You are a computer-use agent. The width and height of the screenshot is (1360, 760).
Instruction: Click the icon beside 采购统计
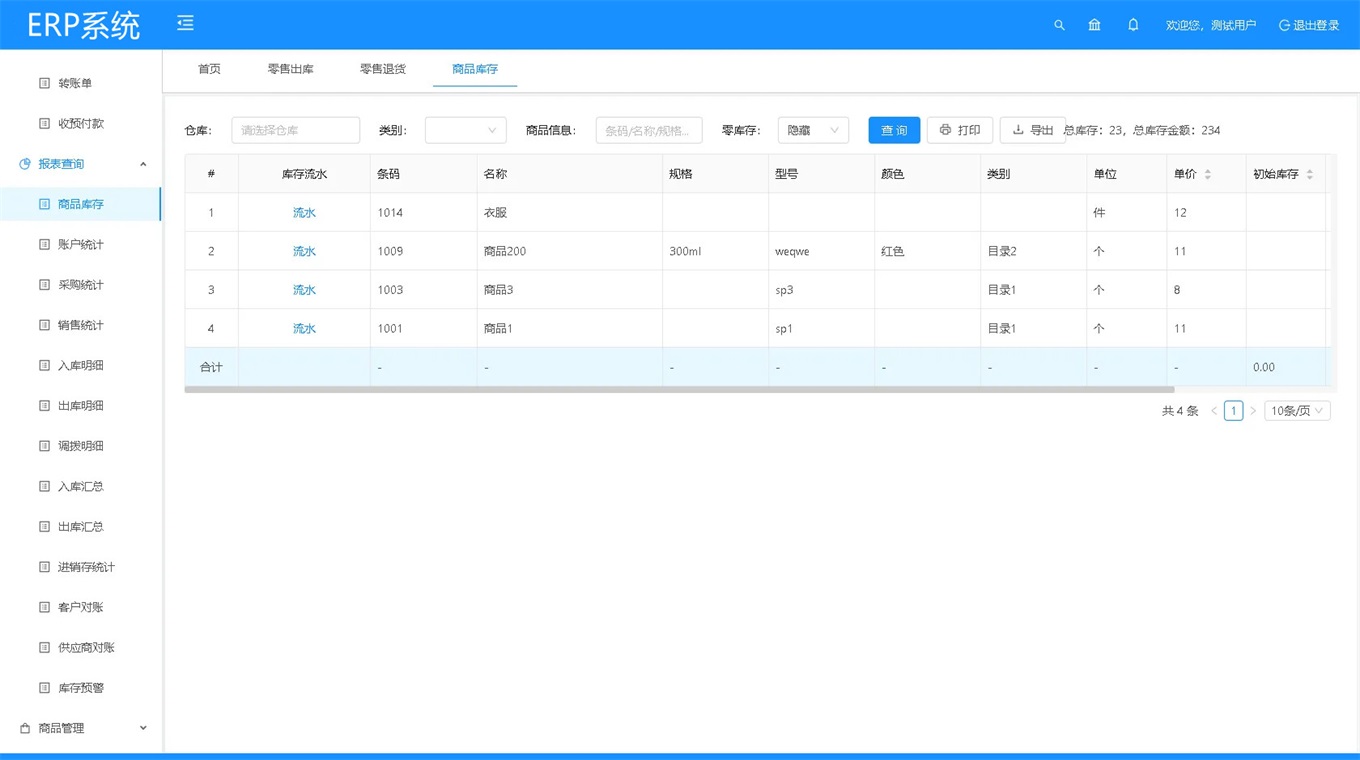point(44,285)
